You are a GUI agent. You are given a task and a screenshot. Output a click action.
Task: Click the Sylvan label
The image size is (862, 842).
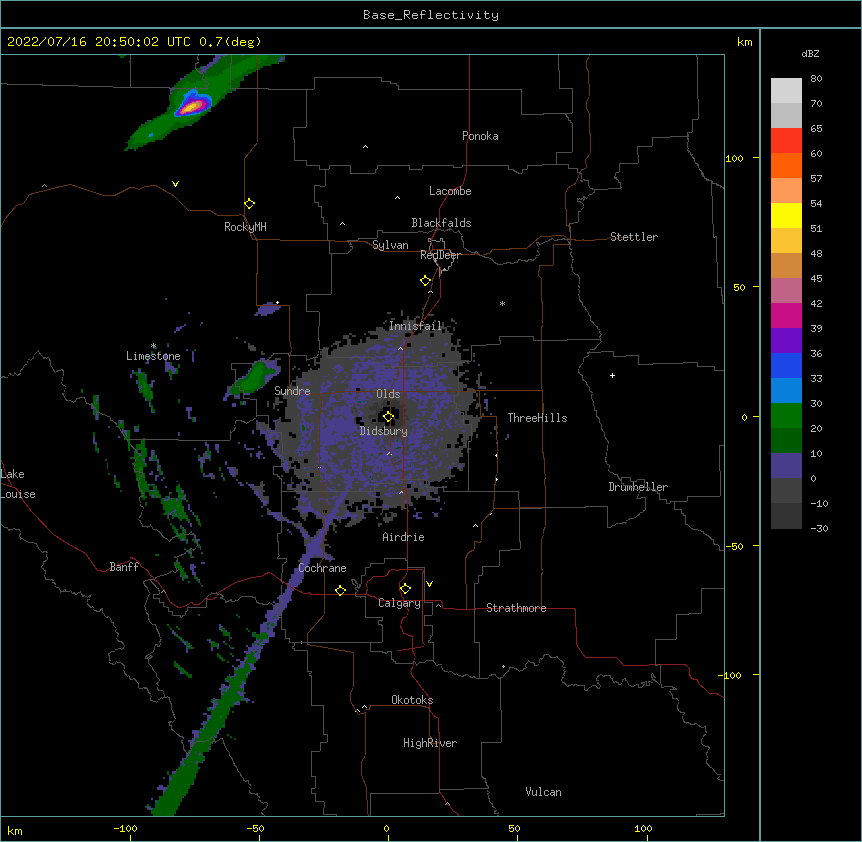click(x=390, y=245)
